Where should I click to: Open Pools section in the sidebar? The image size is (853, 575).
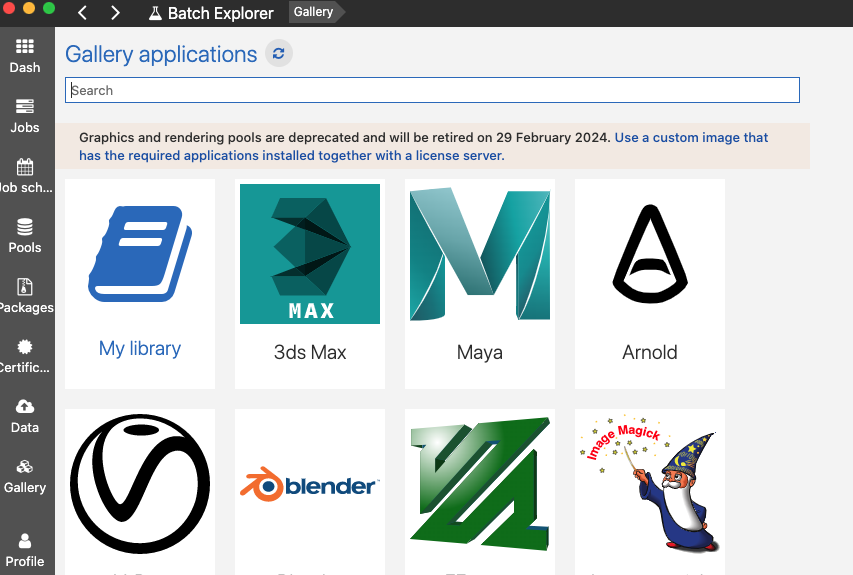coord(25,236)
